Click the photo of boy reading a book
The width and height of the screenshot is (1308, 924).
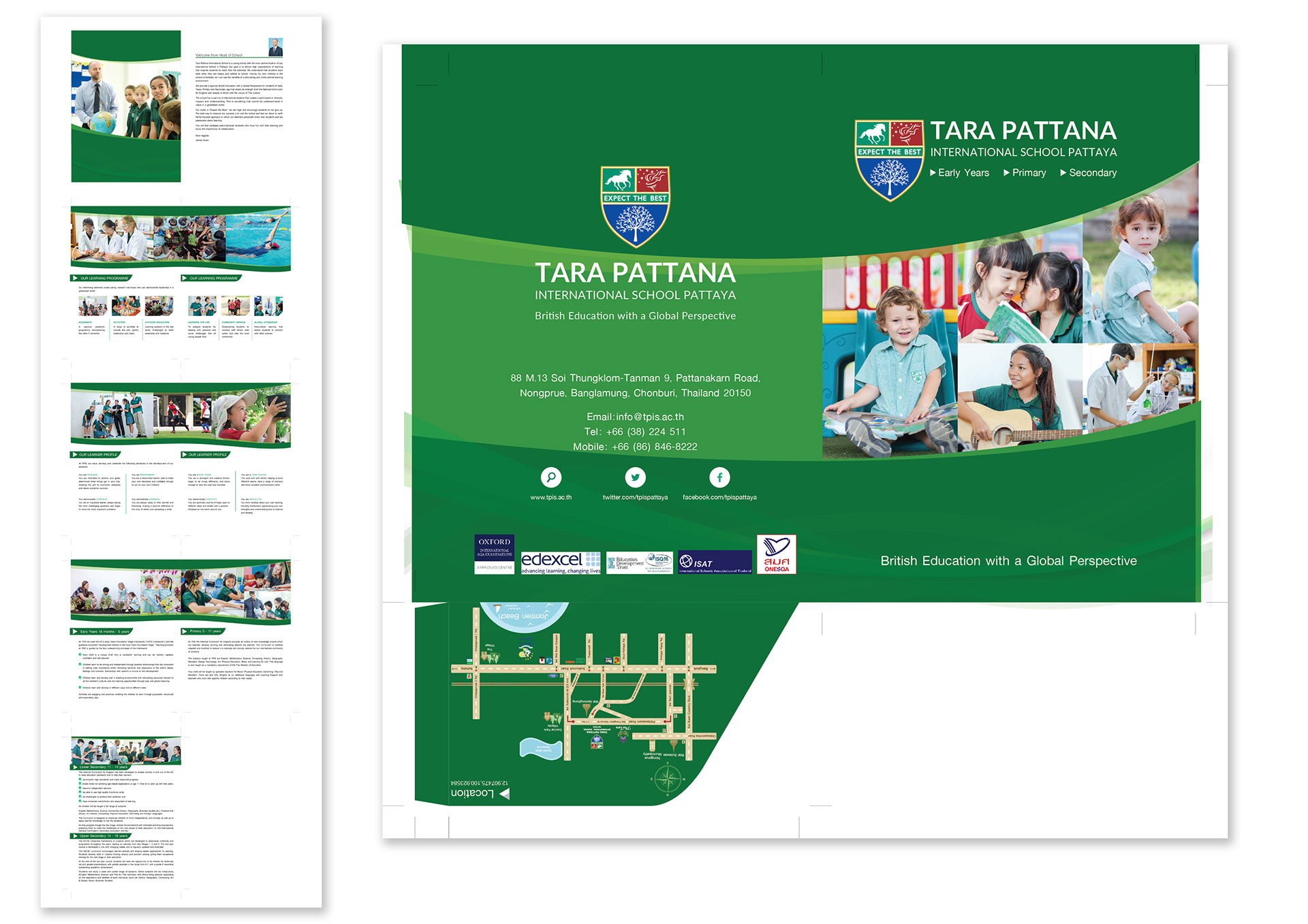tap(889, 357)
